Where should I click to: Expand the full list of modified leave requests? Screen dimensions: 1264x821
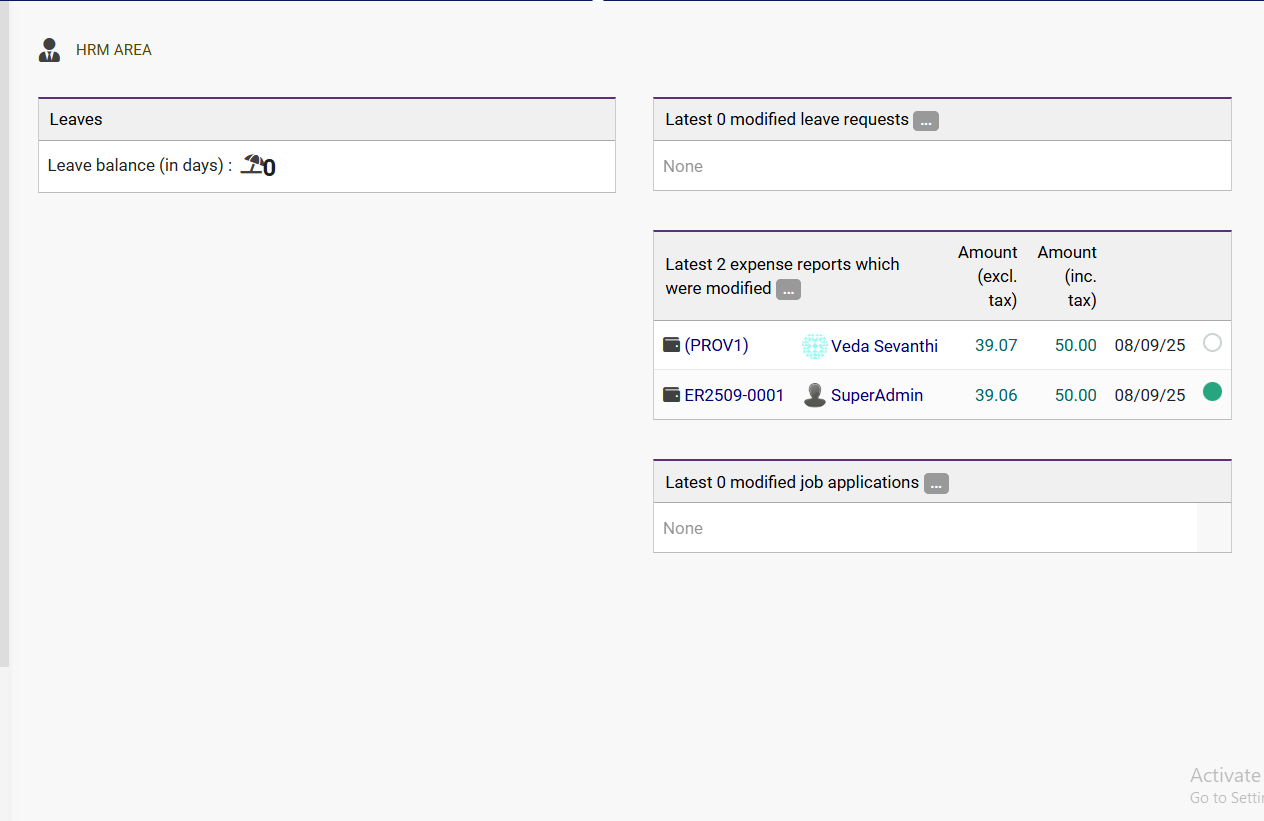click(x=925, y=121)
